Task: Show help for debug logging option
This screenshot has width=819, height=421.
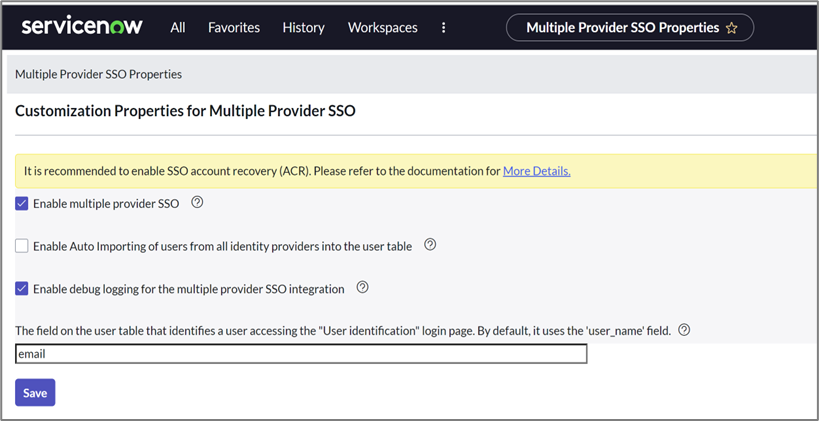Action: pos(363,288)
